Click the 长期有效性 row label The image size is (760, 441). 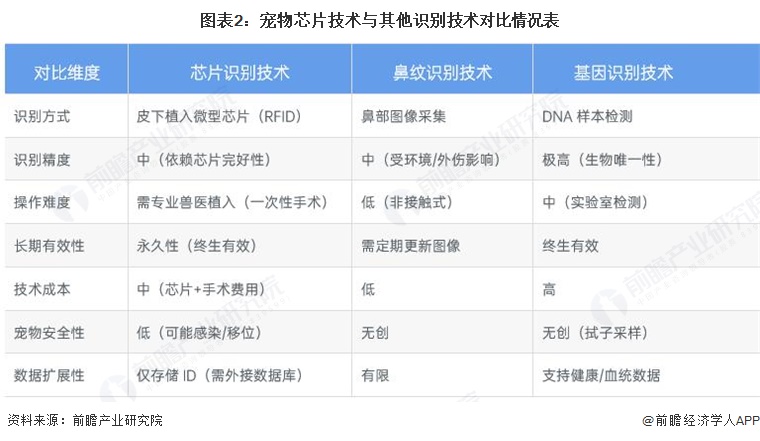[x=49, y=246]
